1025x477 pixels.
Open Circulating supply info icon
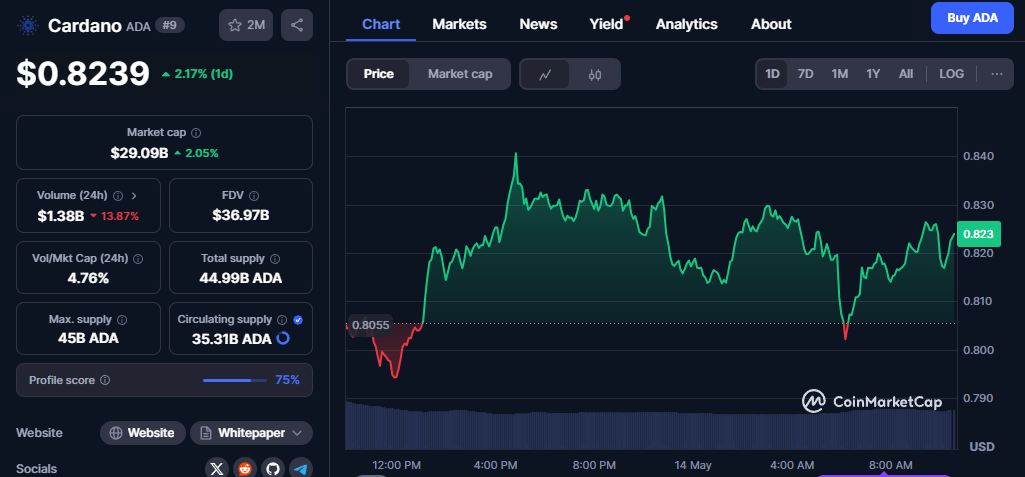tap(282, 320)
